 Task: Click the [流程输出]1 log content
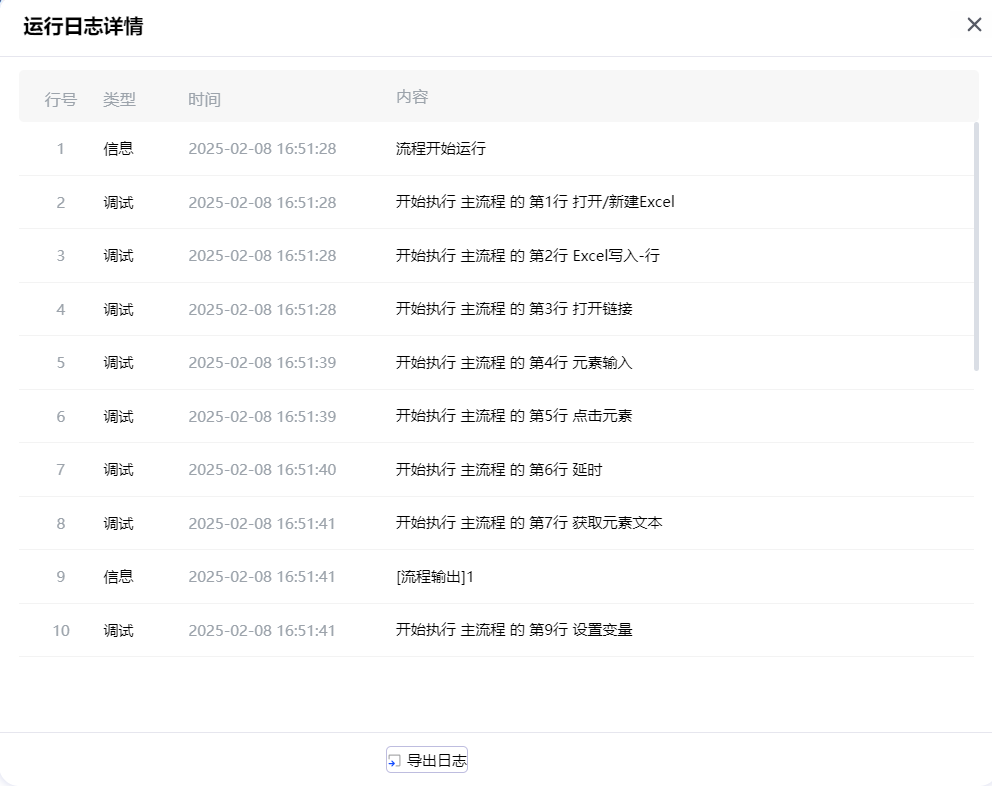point(435,577)
